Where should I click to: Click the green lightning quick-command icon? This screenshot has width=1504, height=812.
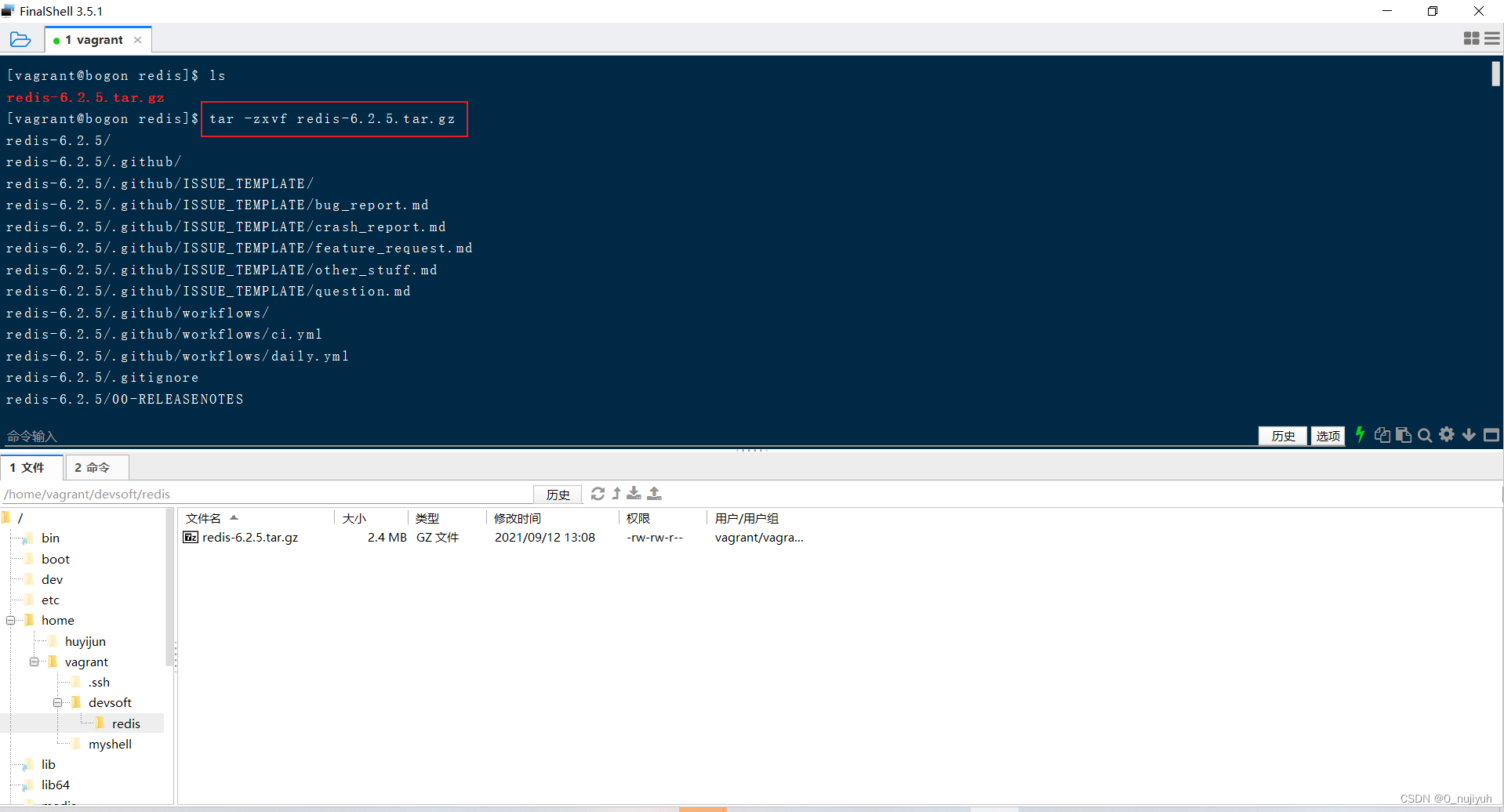click(x=1361, y=434)
